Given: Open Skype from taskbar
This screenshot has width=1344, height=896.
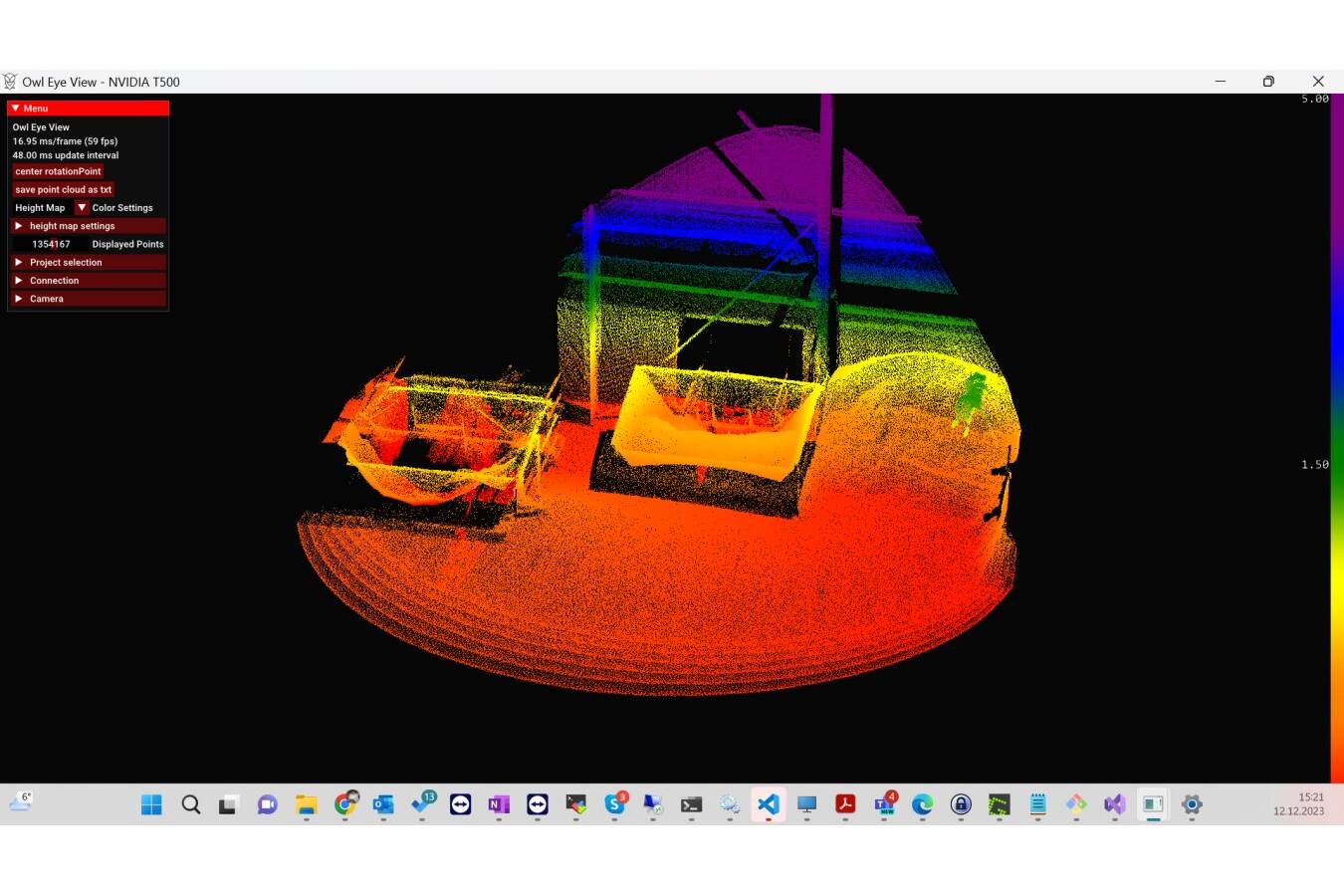Looking at the screenshot, I should 614,804.
